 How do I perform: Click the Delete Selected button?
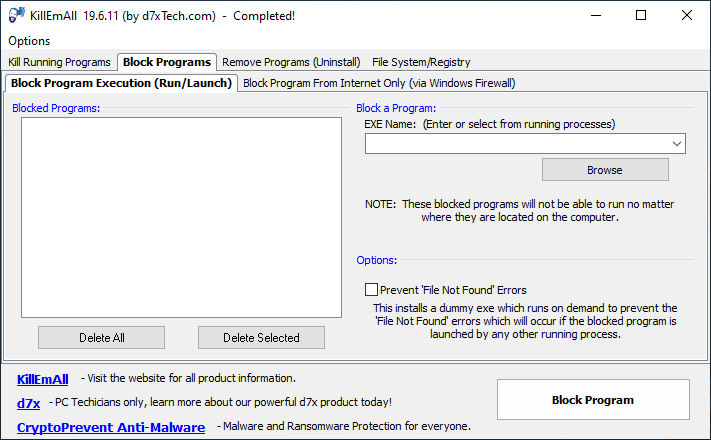pos(261,337)
